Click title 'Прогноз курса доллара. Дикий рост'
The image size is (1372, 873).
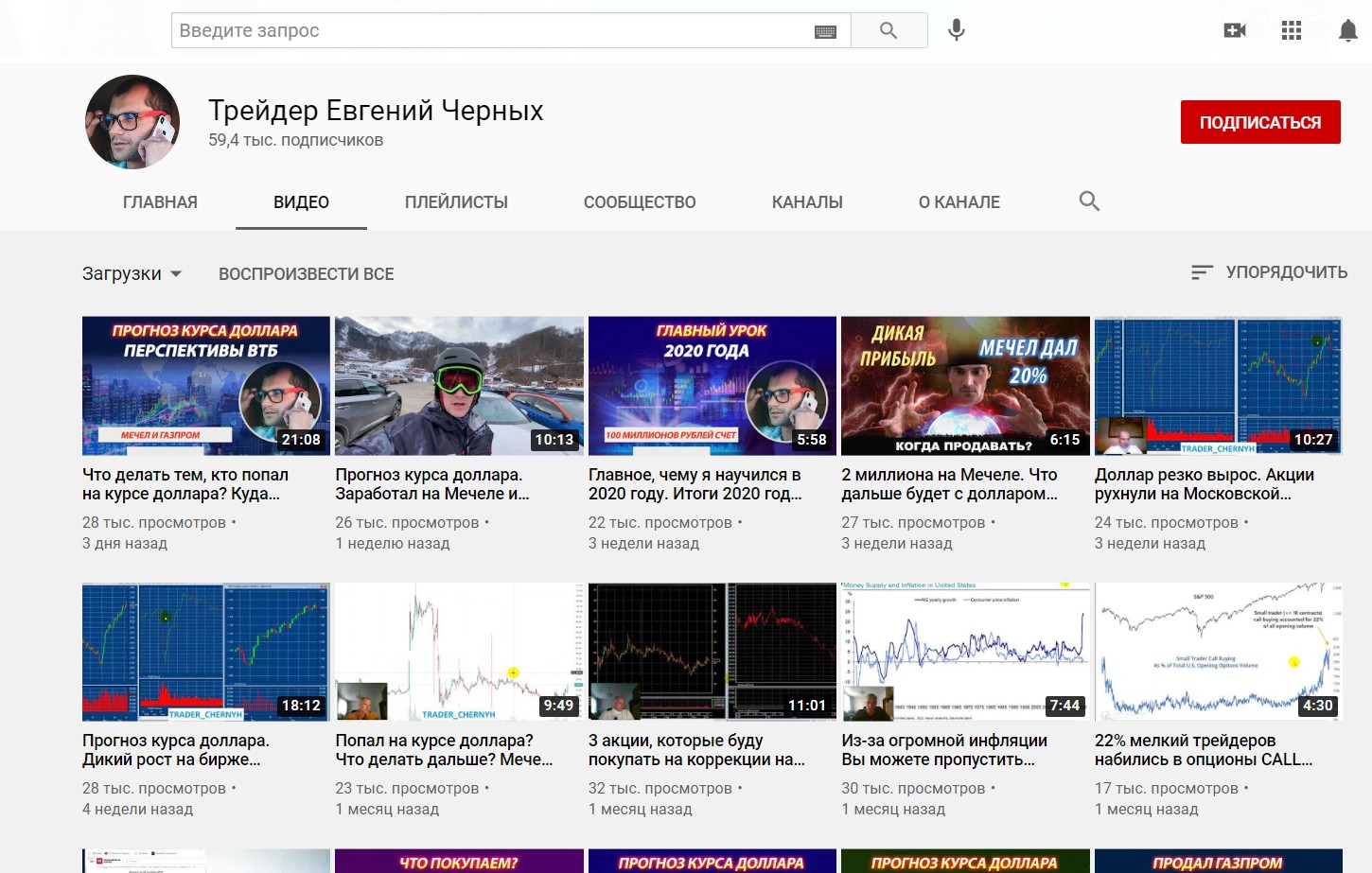pos(176,750)
